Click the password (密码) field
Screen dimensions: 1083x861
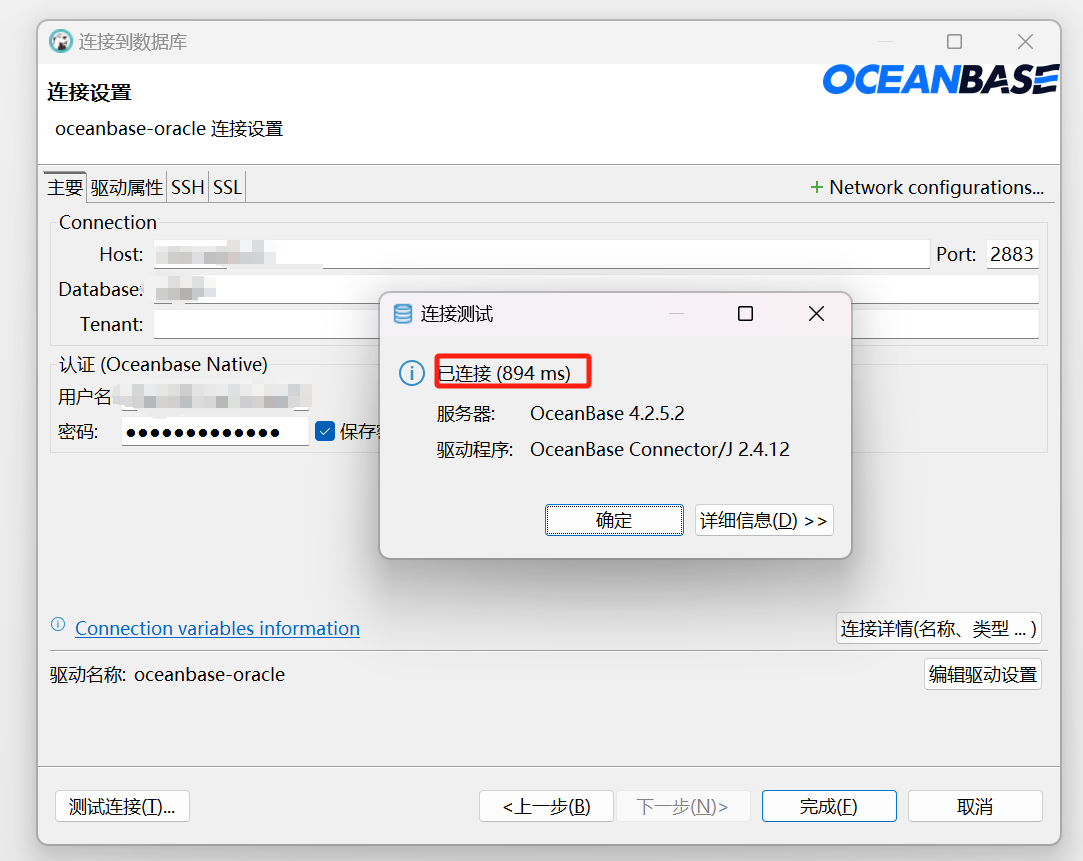(x=215, y=432)
